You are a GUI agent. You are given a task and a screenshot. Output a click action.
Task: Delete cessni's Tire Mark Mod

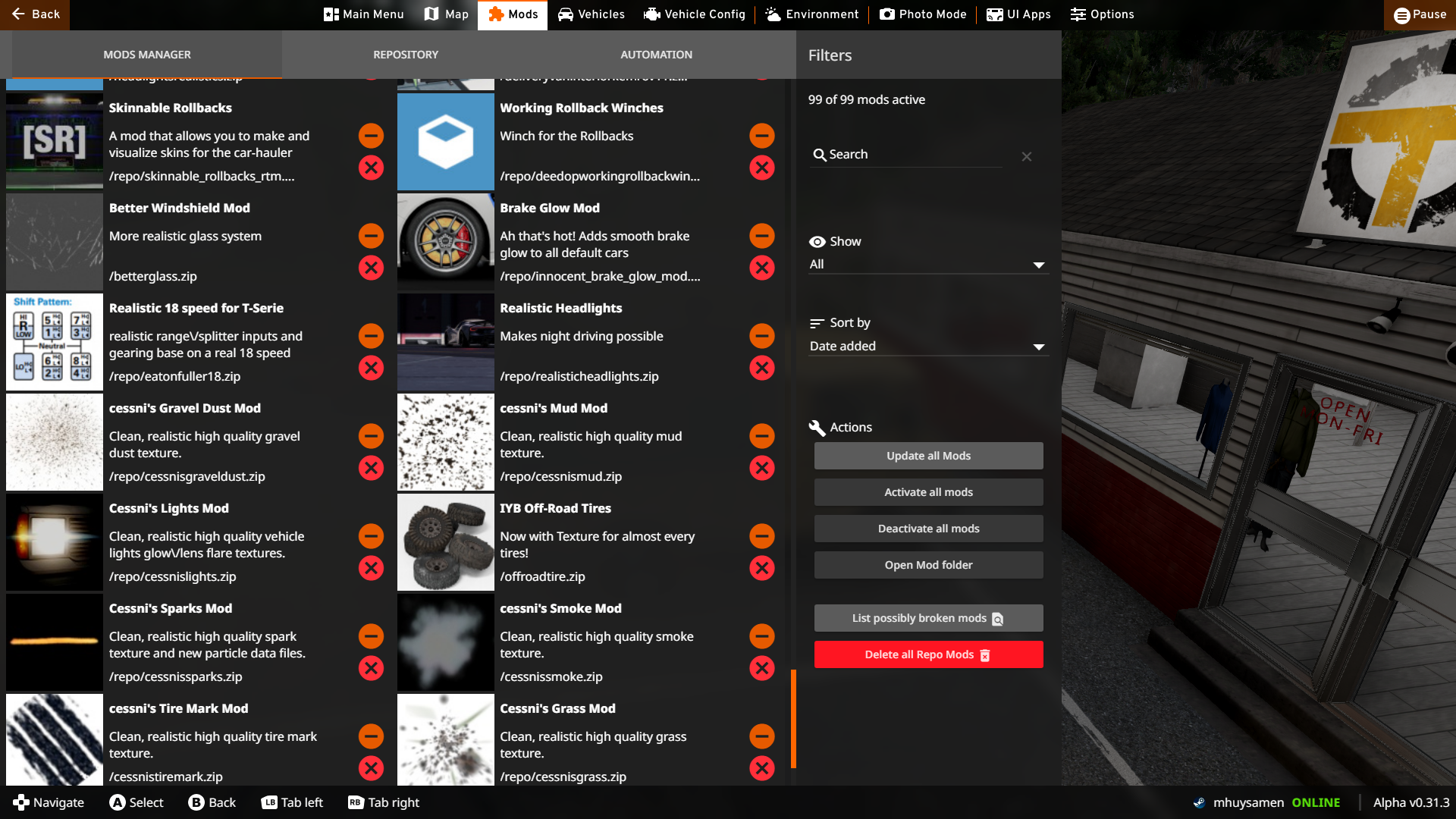tap(371, 768)
